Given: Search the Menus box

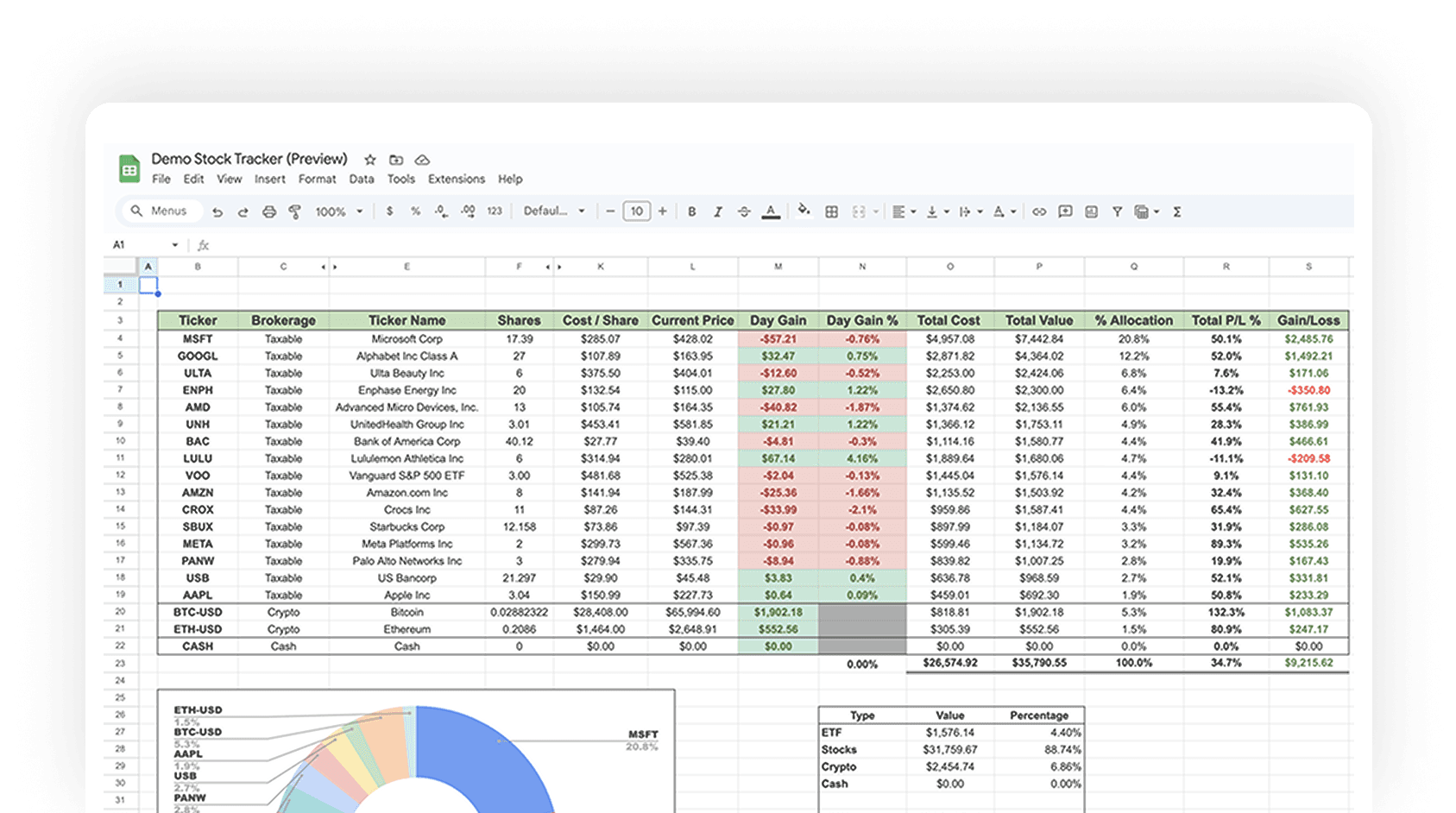Looking at the screenshot, I should coord(160,211).
